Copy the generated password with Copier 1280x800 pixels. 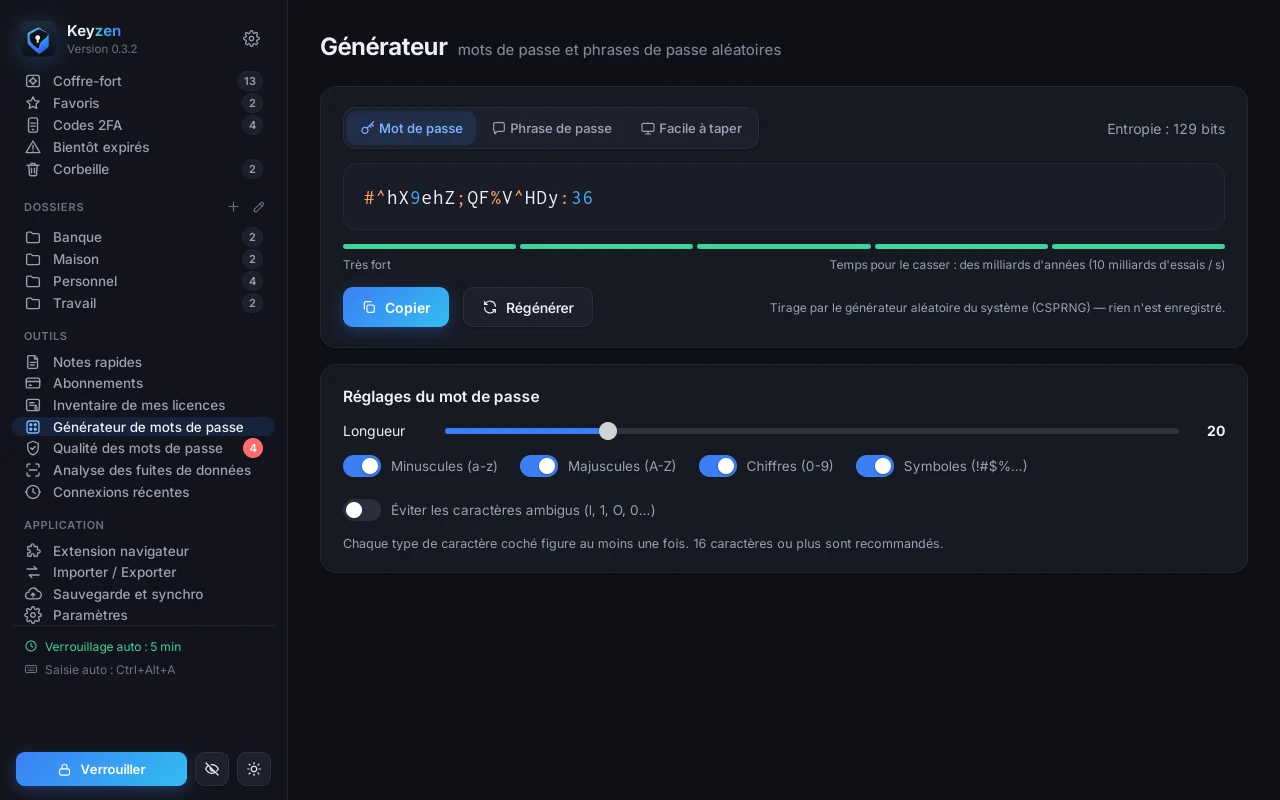click(396, 307)
